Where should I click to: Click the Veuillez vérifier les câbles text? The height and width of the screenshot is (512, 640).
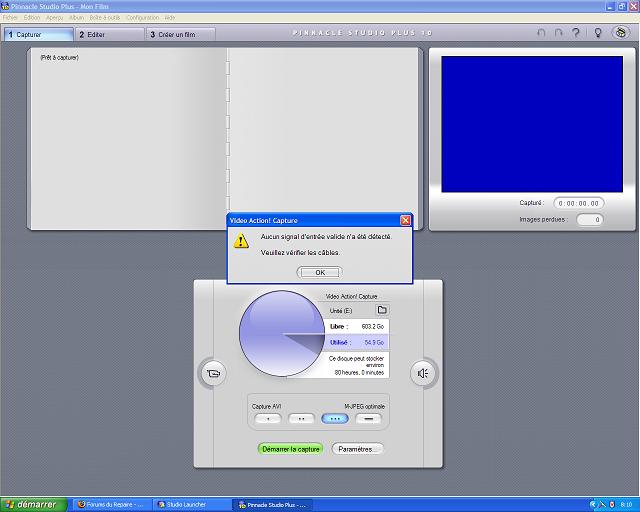(300, 252)
